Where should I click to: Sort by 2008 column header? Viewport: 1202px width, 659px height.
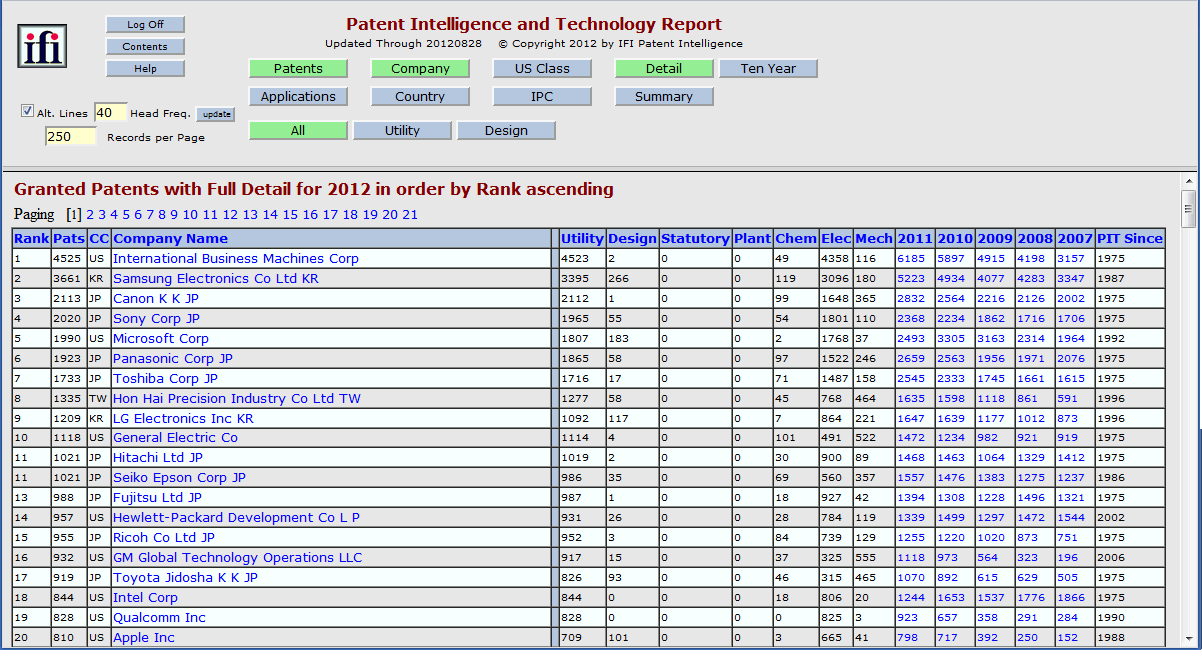pyautogui.click(x=1034, y=239)
